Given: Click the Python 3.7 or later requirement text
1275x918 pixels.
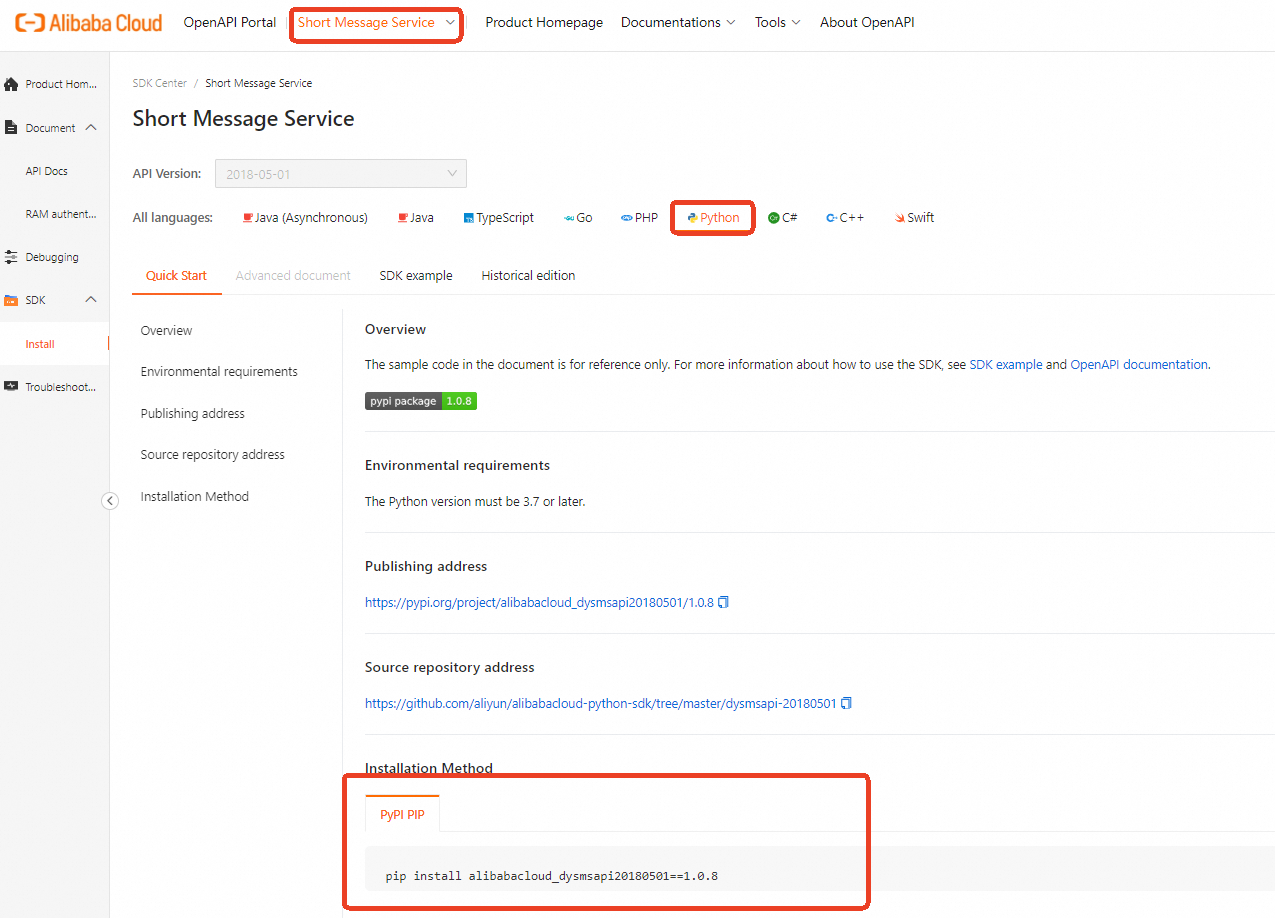Looking at the screenshot, I should pyautogui.click(x=475, y=502).
